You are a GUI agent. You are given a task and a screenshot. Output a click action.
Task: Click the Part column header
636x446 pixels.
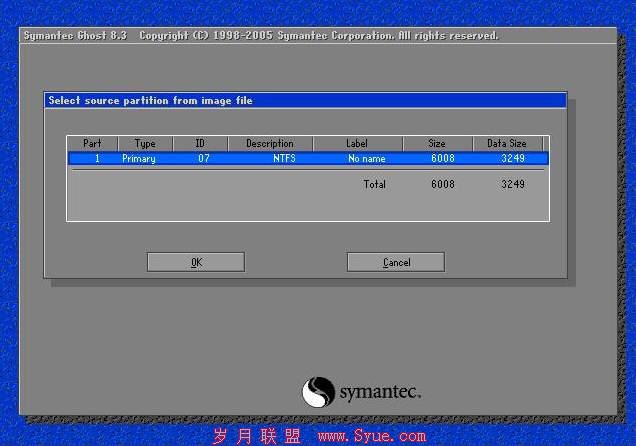tap(92, 144)
